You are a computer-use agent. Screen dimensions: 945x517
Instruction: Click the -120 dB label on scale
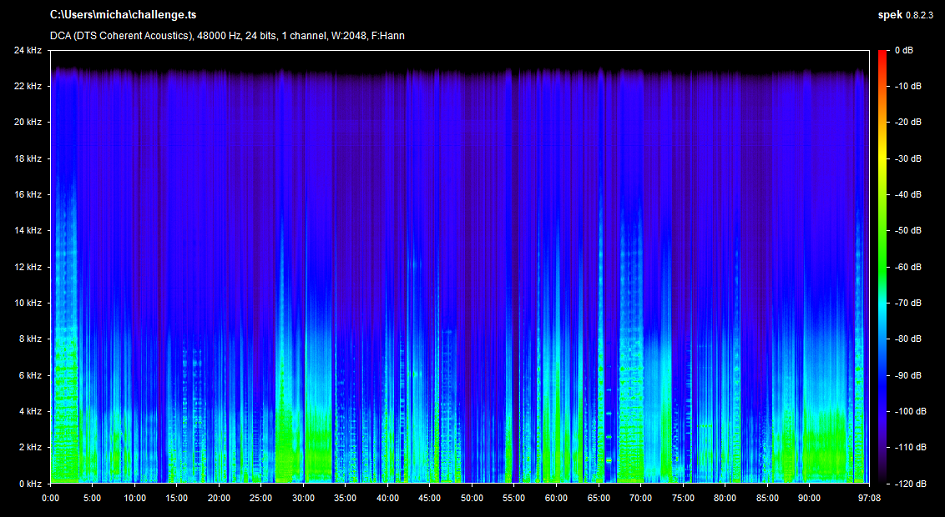pos(909,483)
